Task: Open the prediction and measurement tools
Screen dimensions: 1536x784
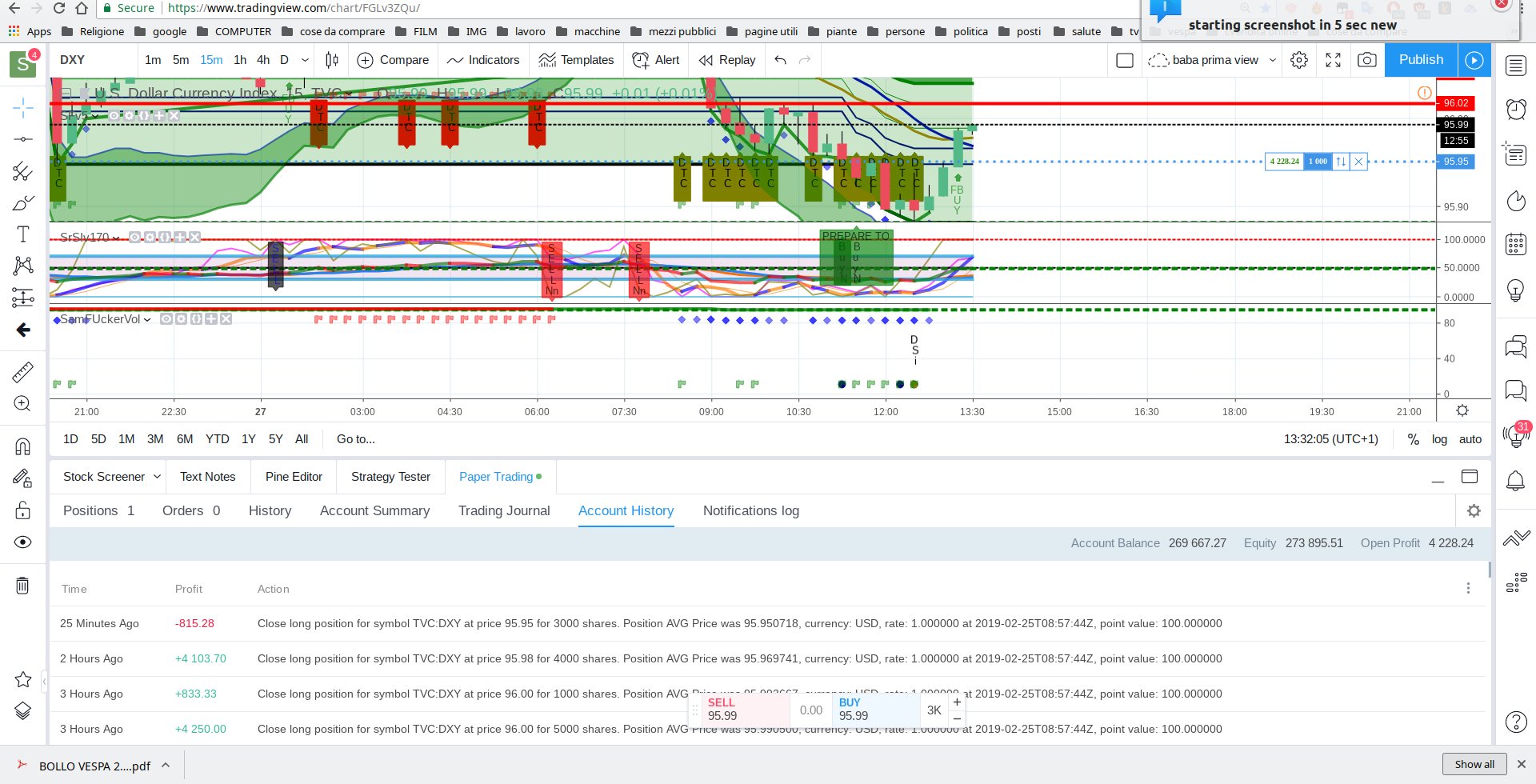Action: [x=23, y=298]
